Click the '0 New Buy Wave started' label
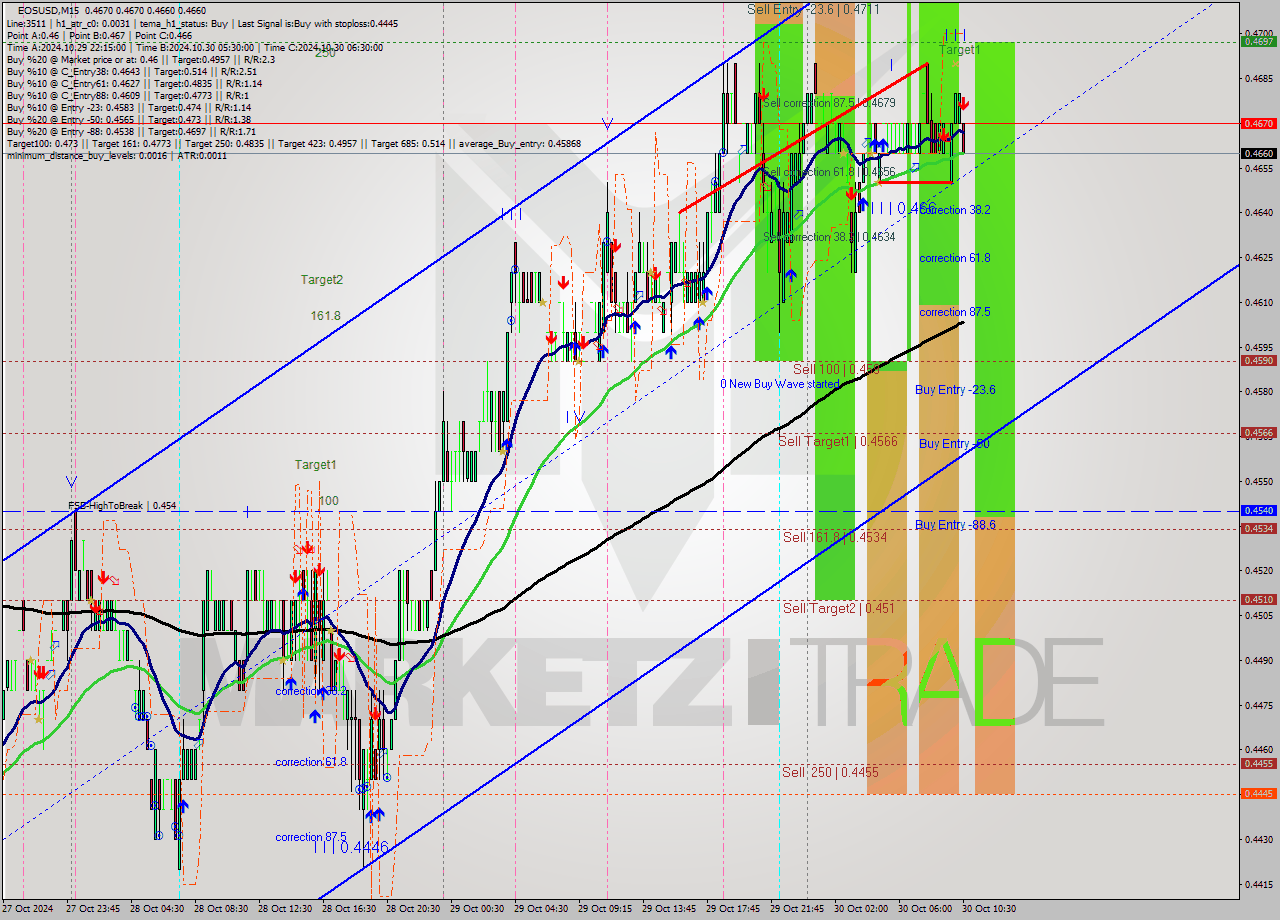The height and width of the screenshot is (920, 1280). tap(780, 384)
